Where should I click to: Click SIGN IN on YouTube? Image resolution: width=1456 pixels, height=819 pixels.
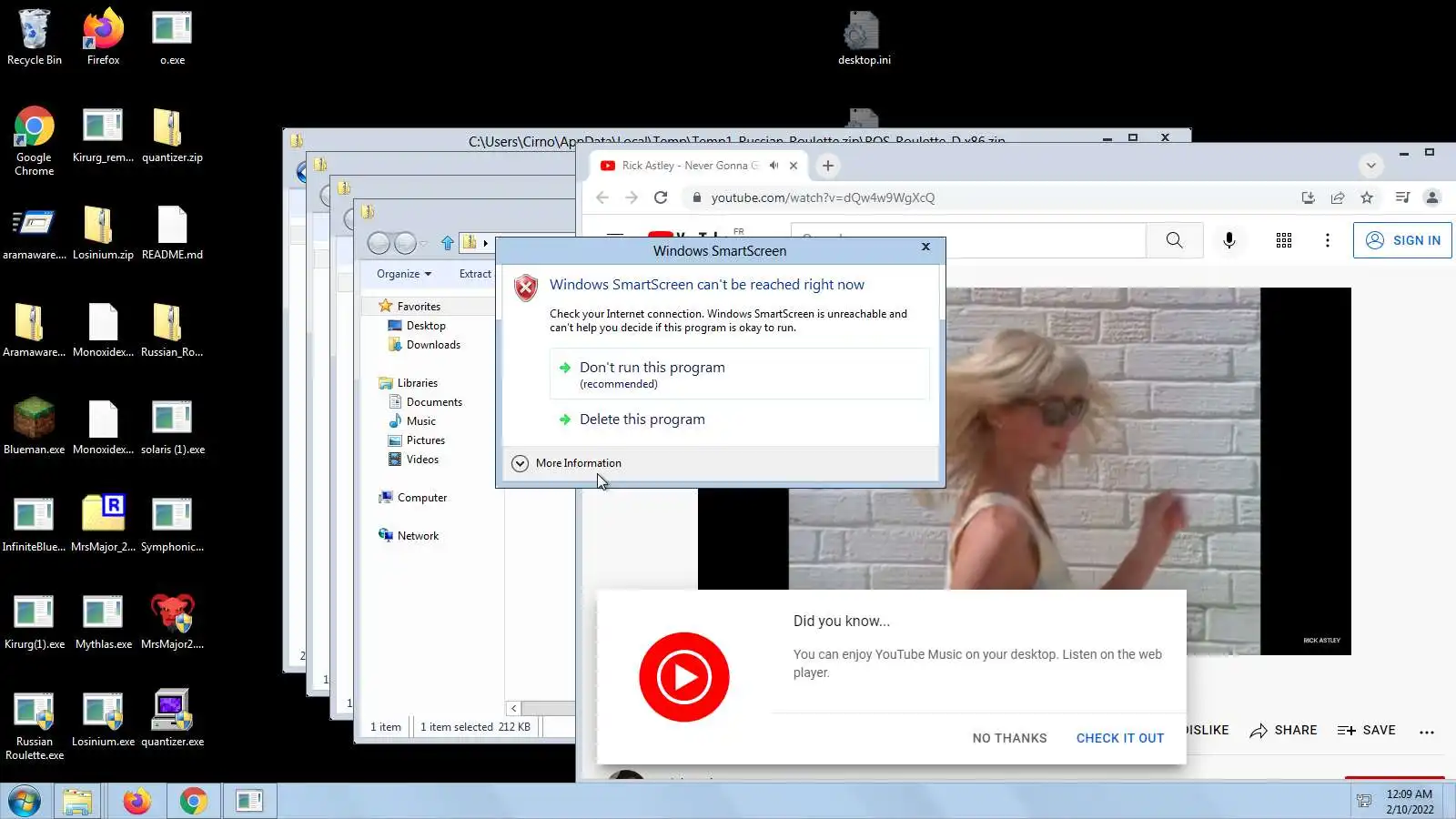pyautogui.click(x=1402, y=240)
